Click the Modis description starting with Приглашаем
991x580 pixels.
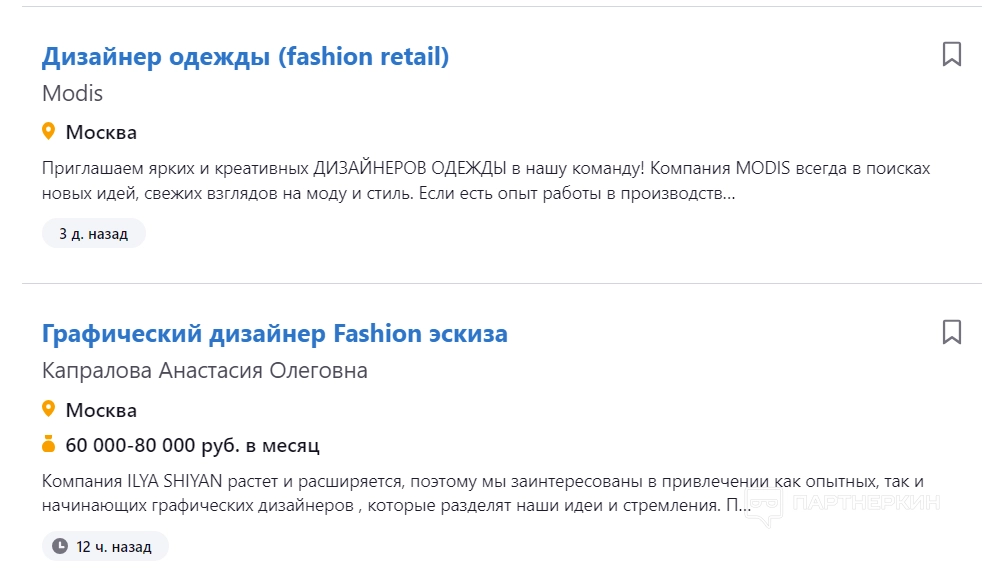click(x=485, y=181)
